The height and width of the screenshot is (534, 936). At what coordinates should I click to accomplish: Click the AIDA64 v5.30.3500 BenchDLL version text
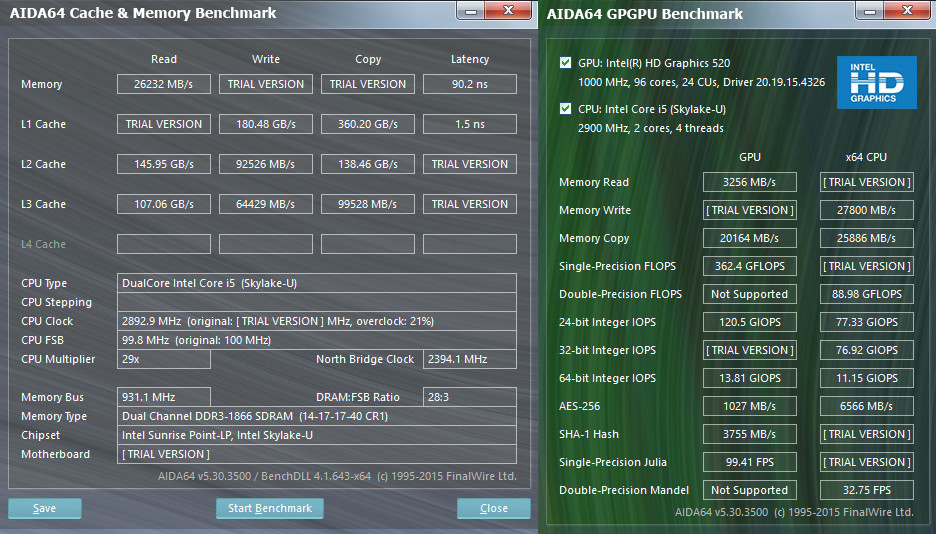(x=337, y=476)
